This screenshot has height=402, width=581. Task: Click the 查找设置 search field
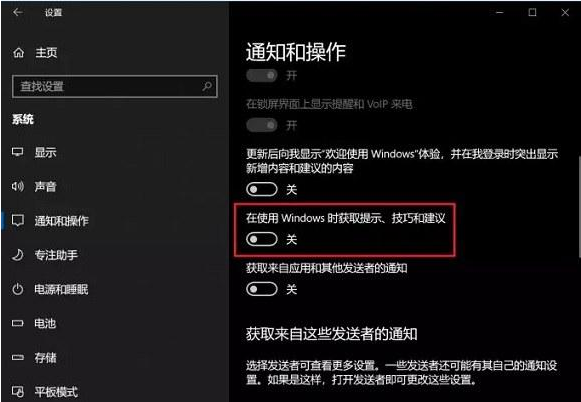tap(115, 86)
